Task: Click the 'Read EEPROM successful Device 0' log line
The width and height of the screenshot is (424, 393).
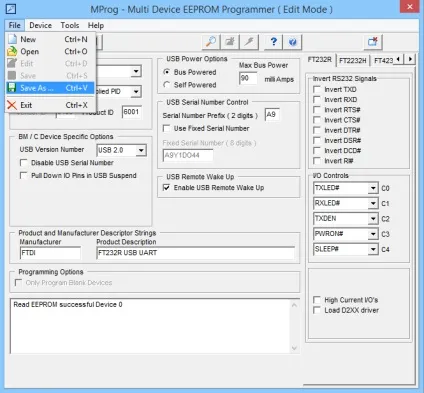Action: 68,305
